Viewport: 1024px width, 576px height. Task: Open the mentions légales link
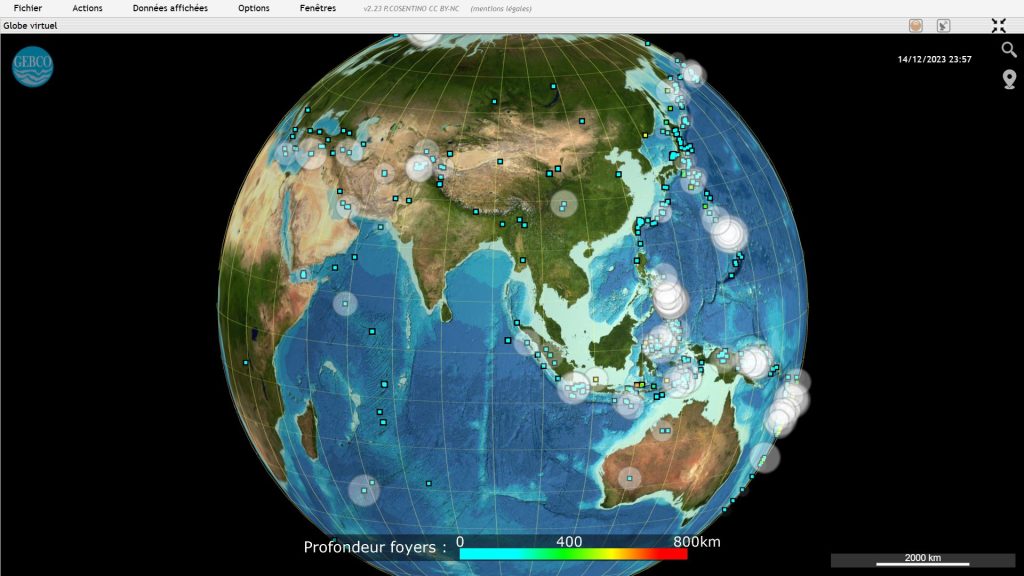tap(501, 8)
